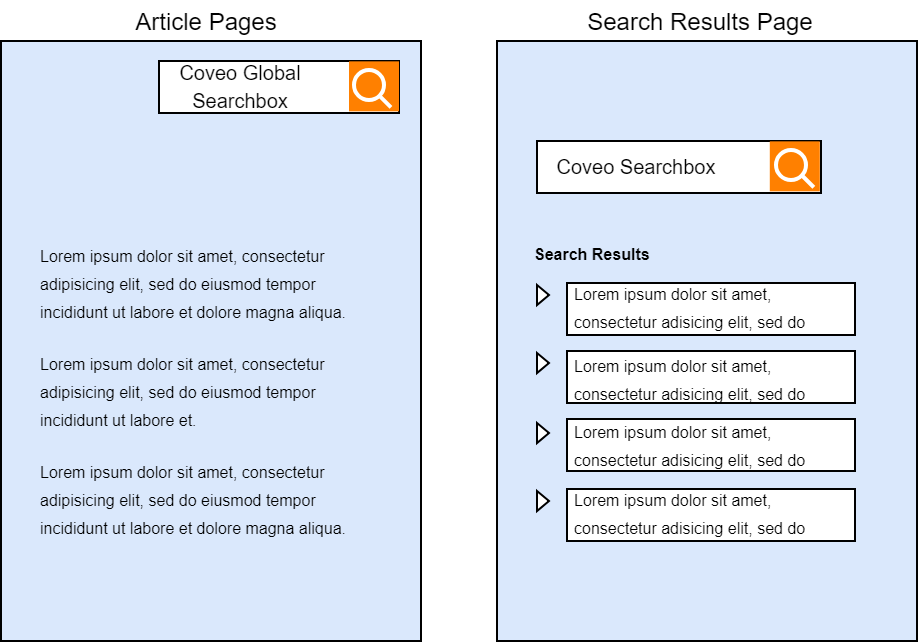Click the first article paragraph

pyautogui.click(x=193, y=284)
